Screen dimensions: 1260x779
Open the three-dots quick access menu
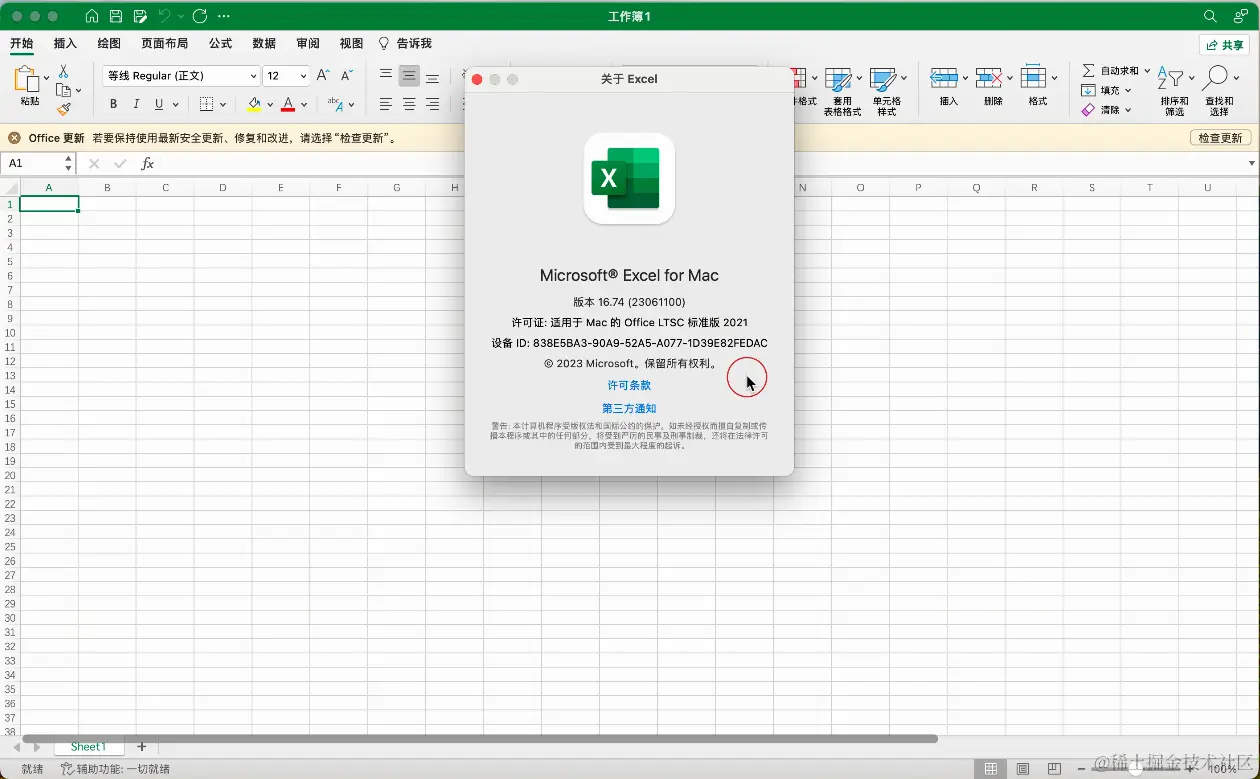[224, 16]
